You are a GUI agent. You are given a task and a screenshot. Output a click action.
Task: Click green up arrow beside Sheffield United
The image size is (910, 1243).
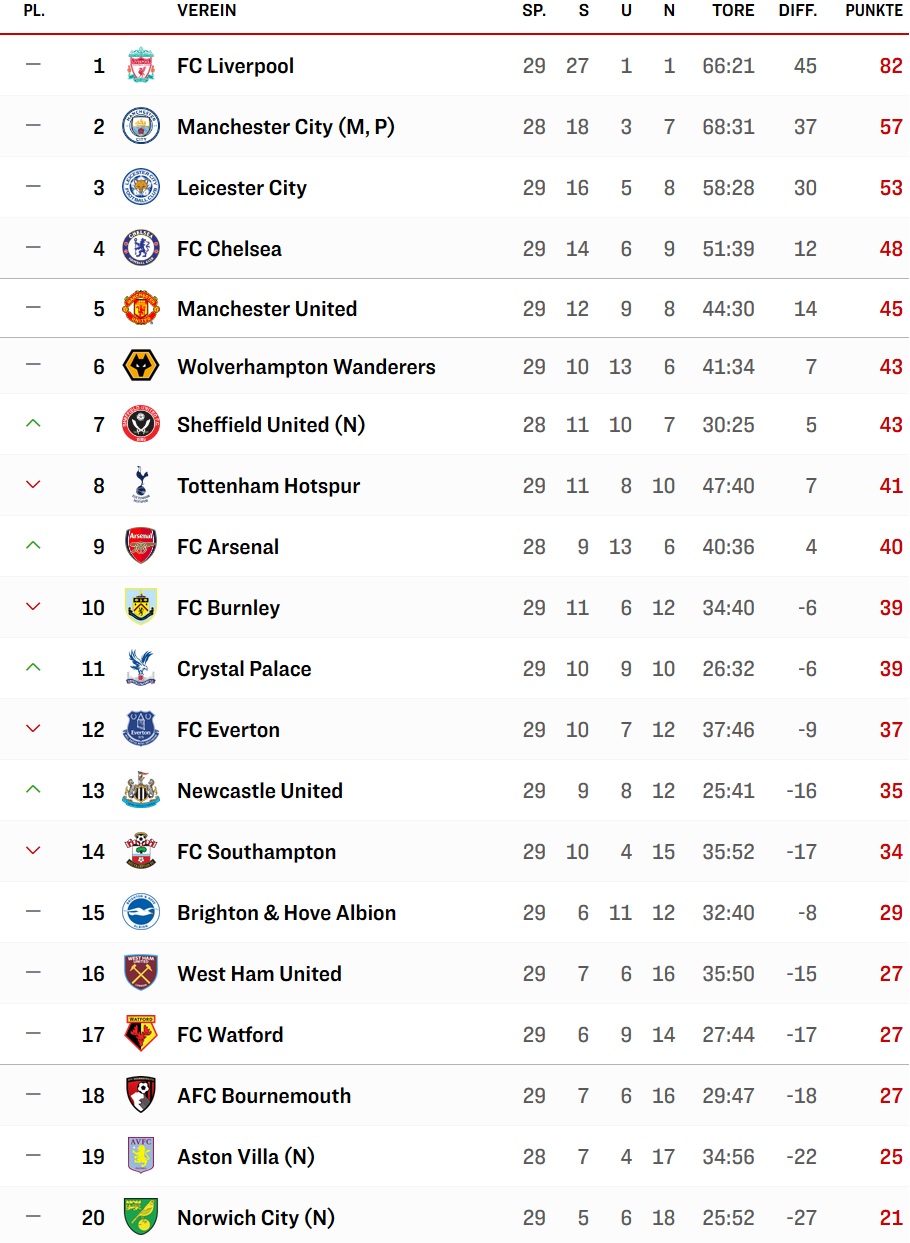(x=33, y=424)
